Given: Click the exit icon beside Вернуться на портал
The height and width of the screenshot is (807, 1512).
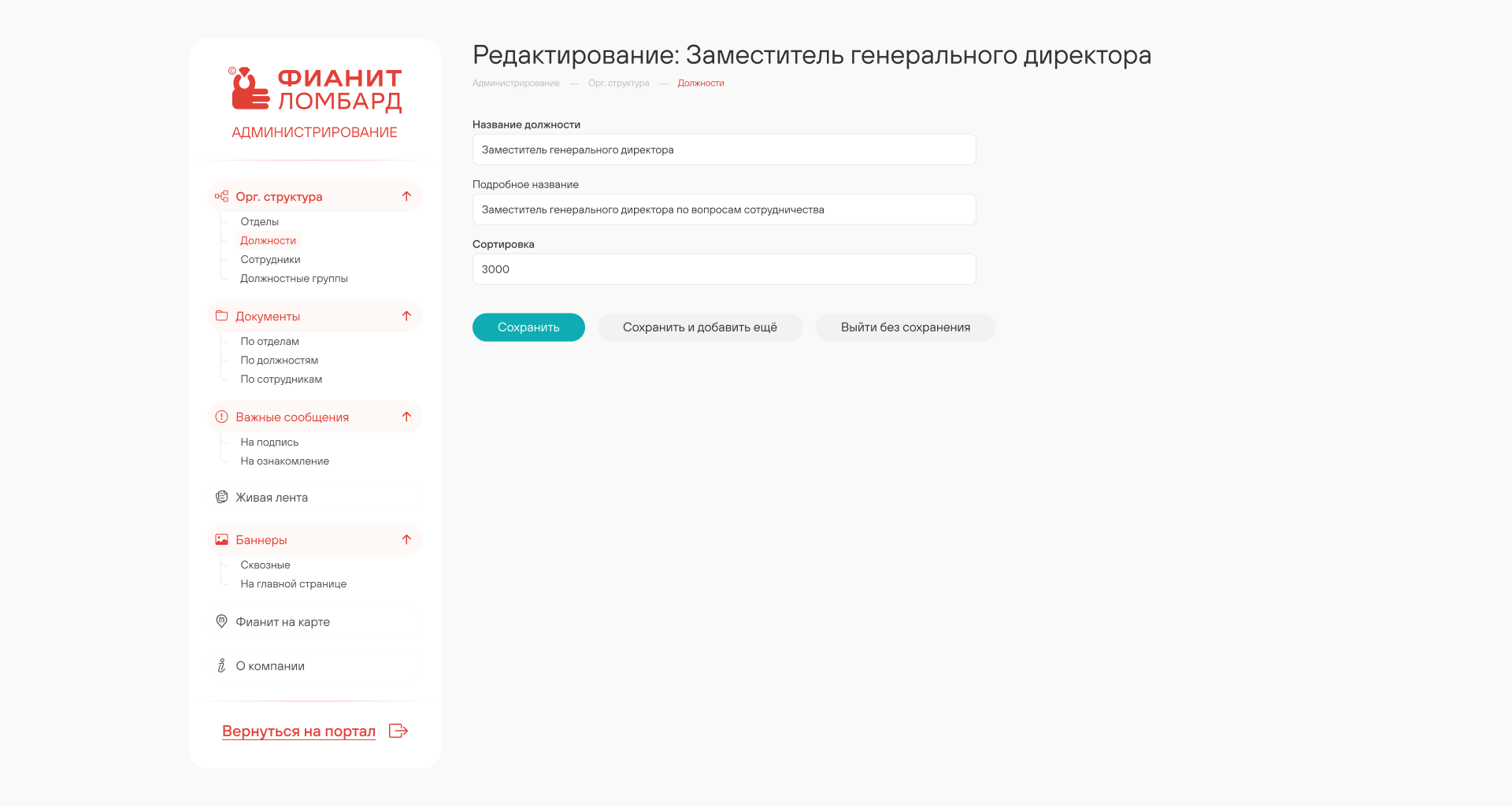Looking at the screenshot, I should [398, 731].
